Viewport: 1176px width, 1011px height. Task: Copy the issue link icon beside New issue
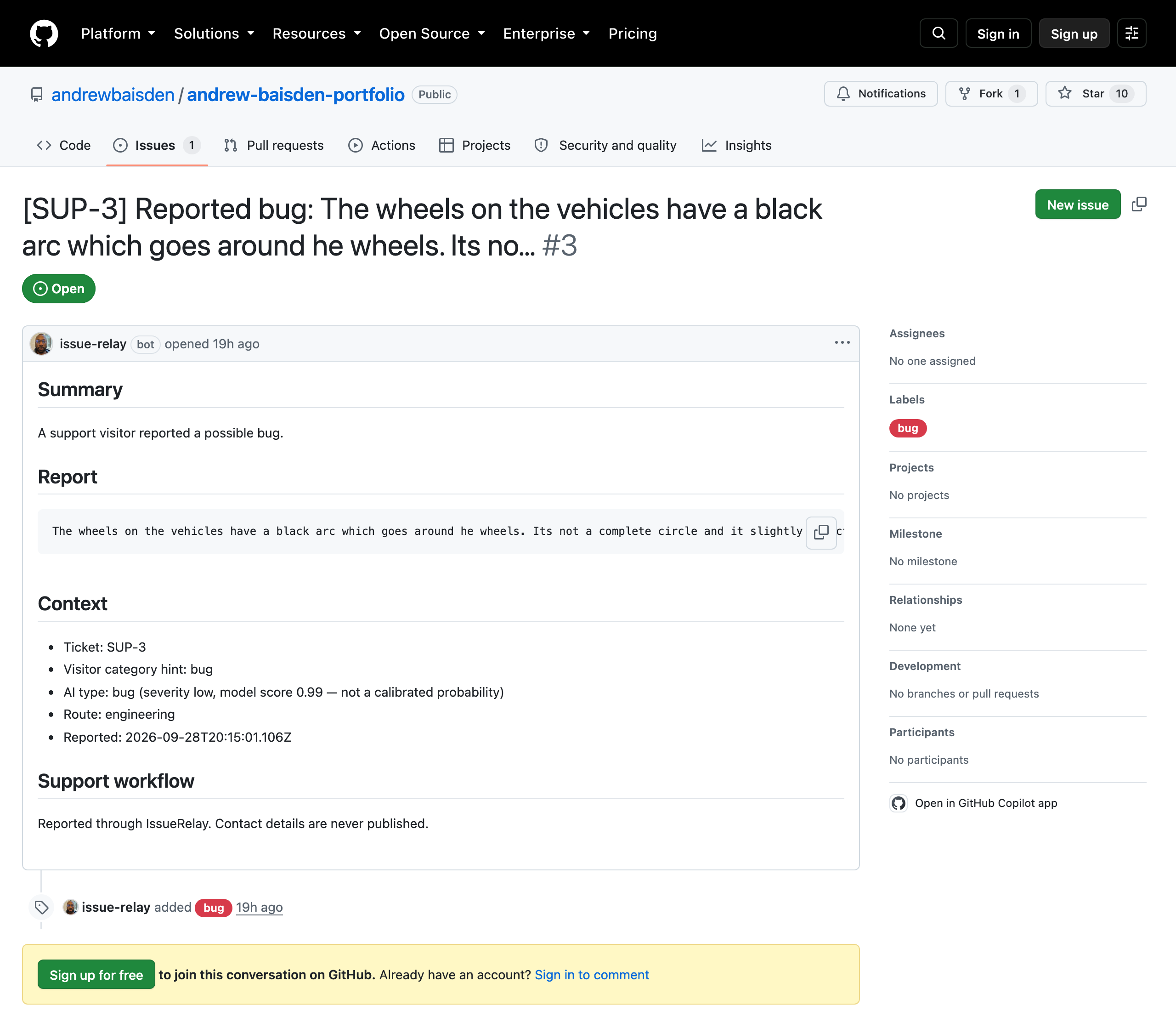click(x=1138, y=204)
